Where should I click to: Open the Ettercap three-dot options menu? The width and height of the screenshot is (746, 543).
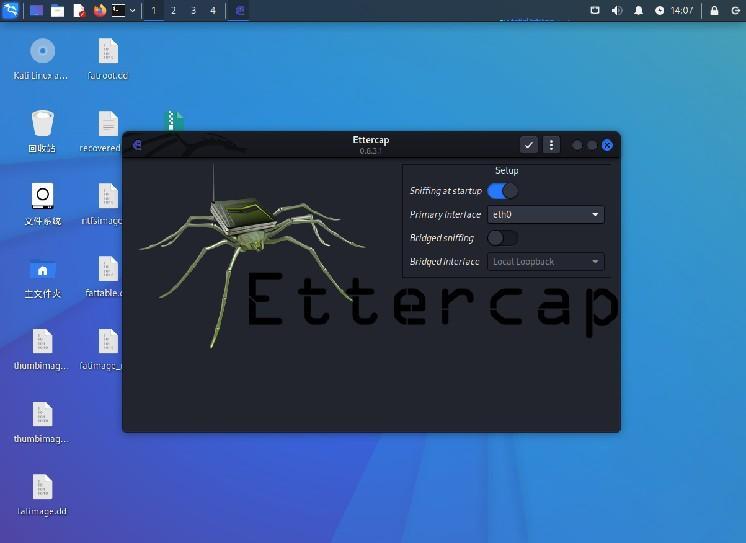[551, 145]
